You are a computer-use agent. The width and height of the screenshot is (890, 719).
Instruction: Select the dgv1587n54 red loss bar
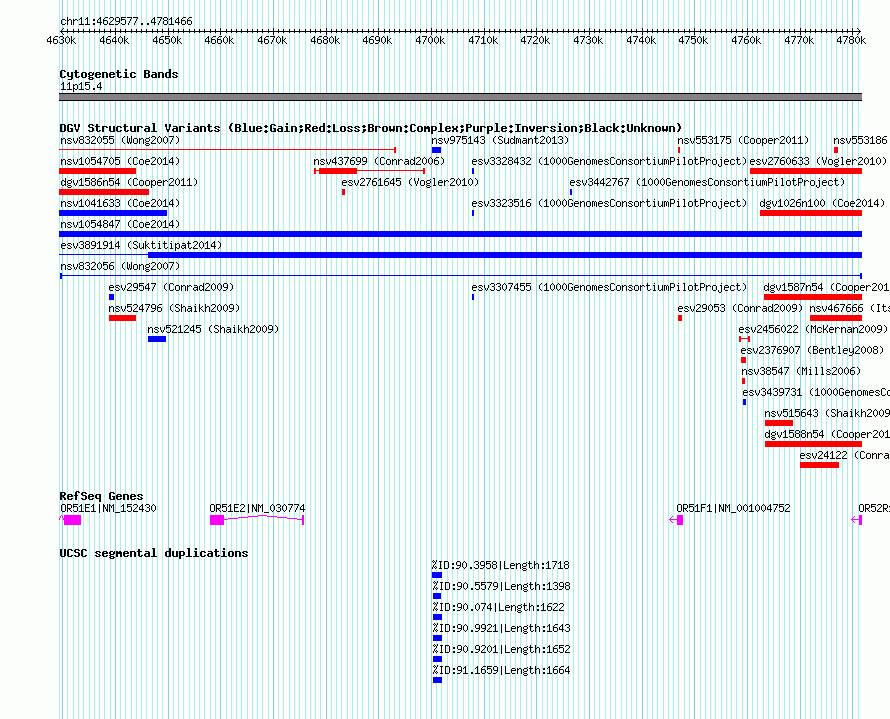pos(813,297)
